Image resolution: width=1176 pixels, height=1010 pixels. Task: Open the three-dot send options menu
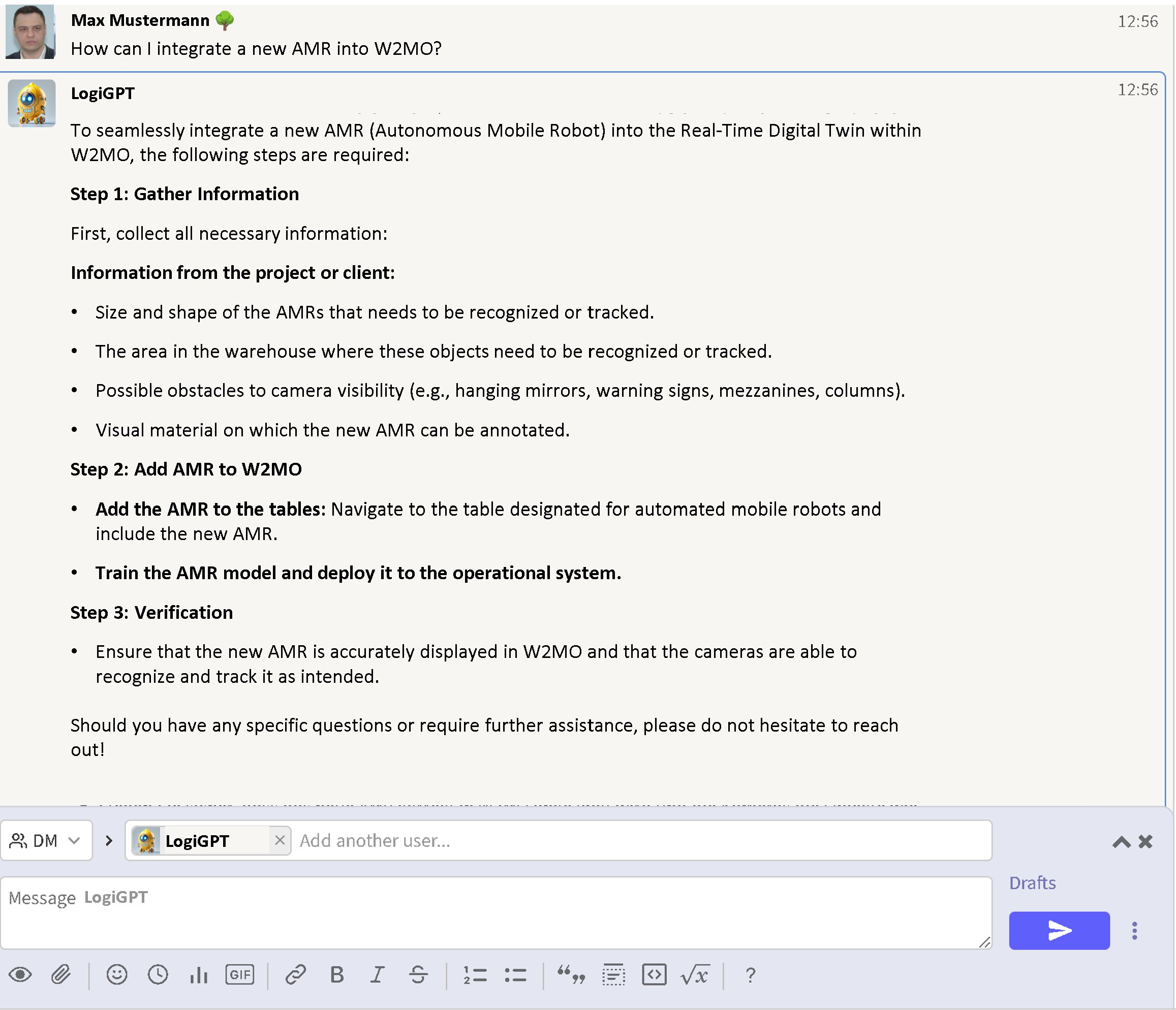pos(1134,931)
